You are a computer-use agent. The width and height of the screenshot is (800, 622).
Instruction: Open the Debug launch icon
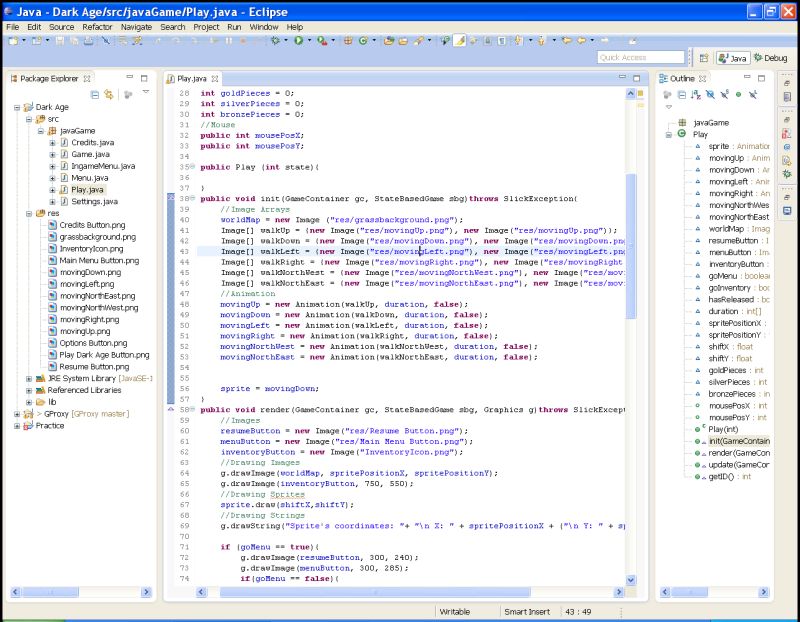pyautogui.click(x=275, y=43)
